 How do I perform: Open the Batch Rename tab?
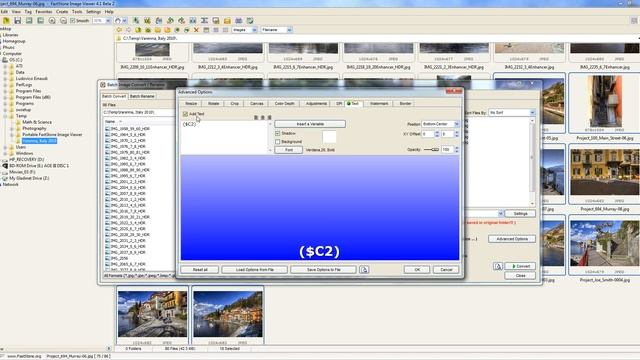(142, 96)
